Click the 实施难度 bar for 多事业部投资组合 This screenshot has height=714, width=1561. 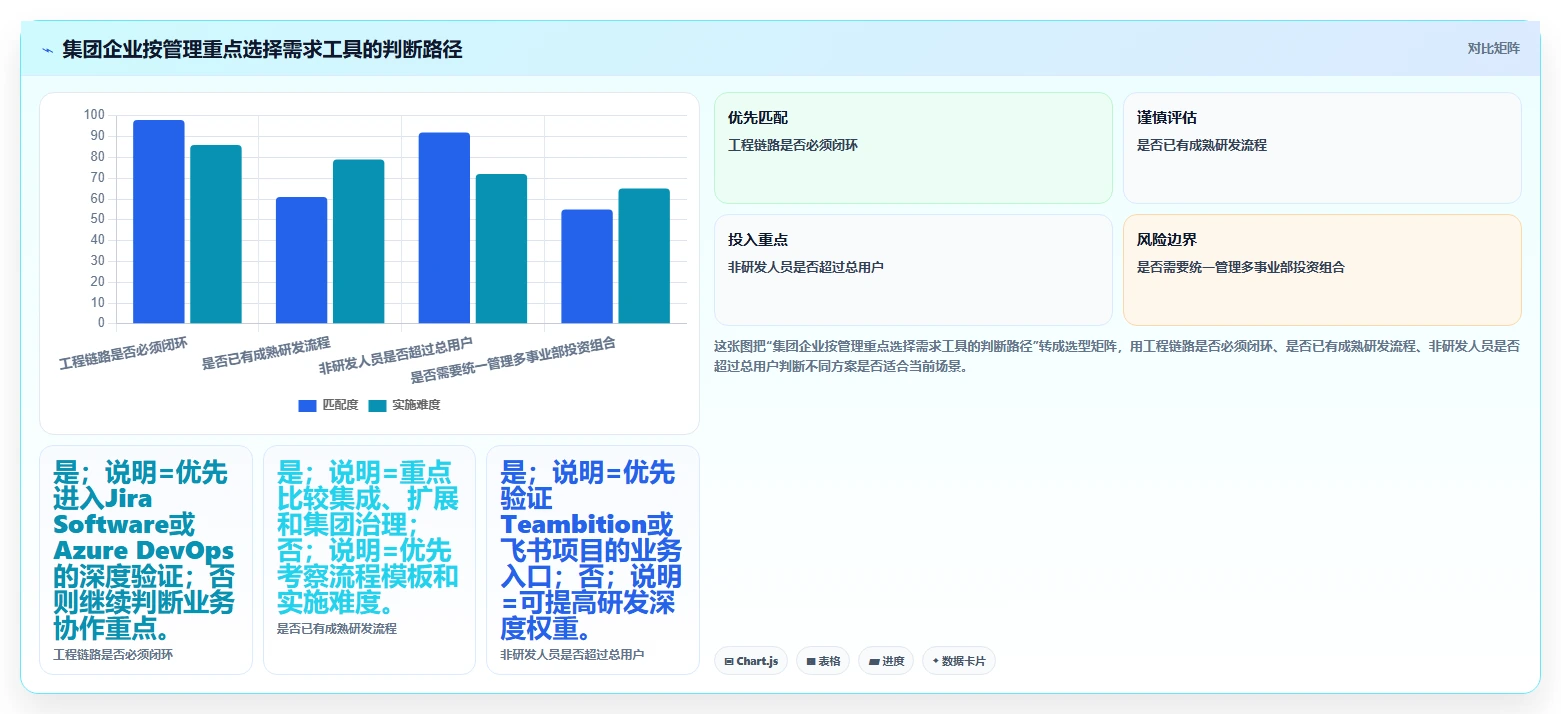[644, 256]
